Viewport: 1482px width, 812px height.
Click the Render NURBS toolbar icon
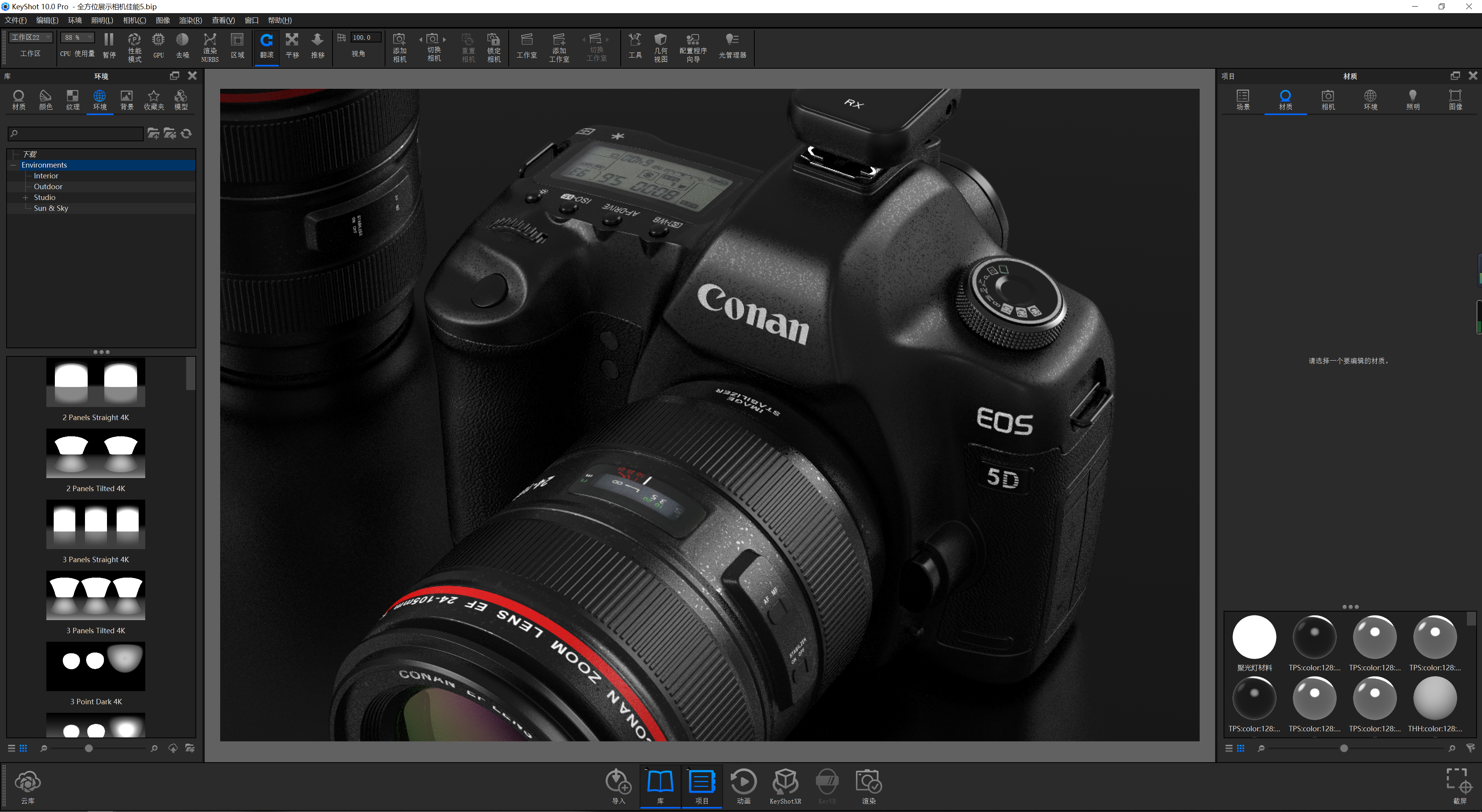coord(210,47)
